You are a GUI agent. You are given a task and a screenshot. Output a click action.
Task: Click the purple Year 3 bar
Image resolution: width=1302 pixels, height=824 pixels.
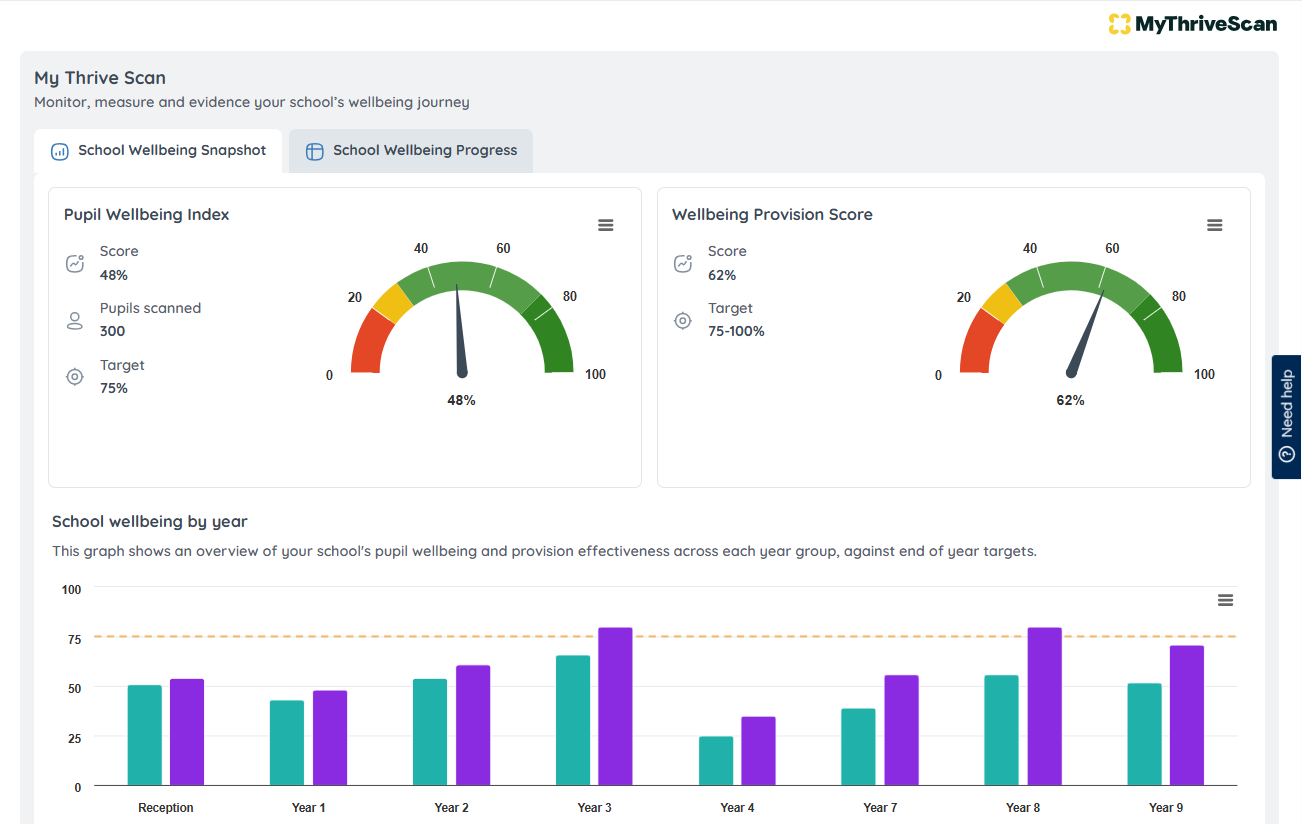(x=615, y=706)
